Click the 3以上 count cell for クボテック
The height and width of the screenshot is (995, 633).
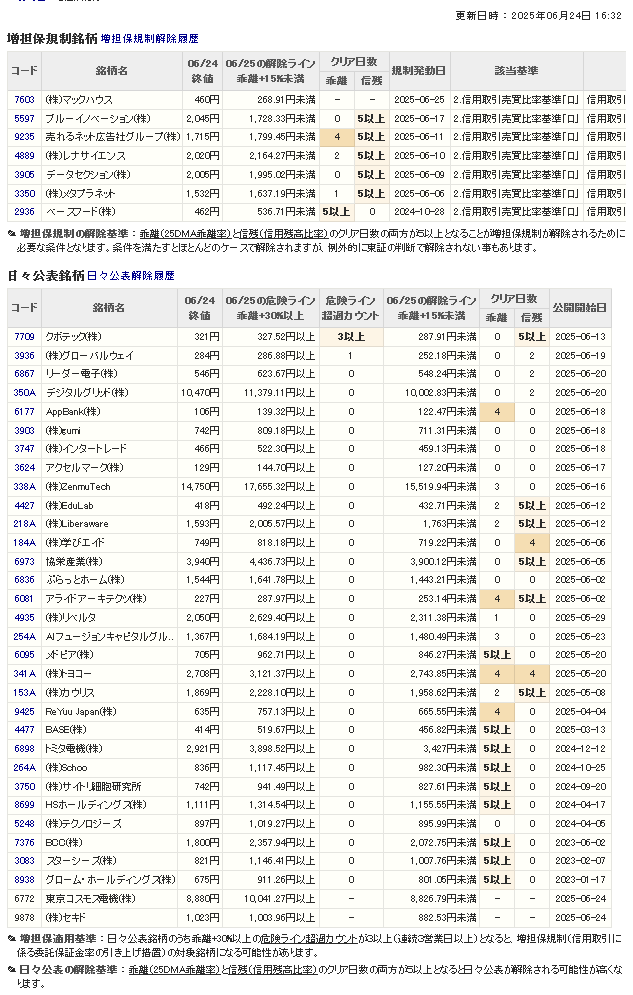pos(351,336)
